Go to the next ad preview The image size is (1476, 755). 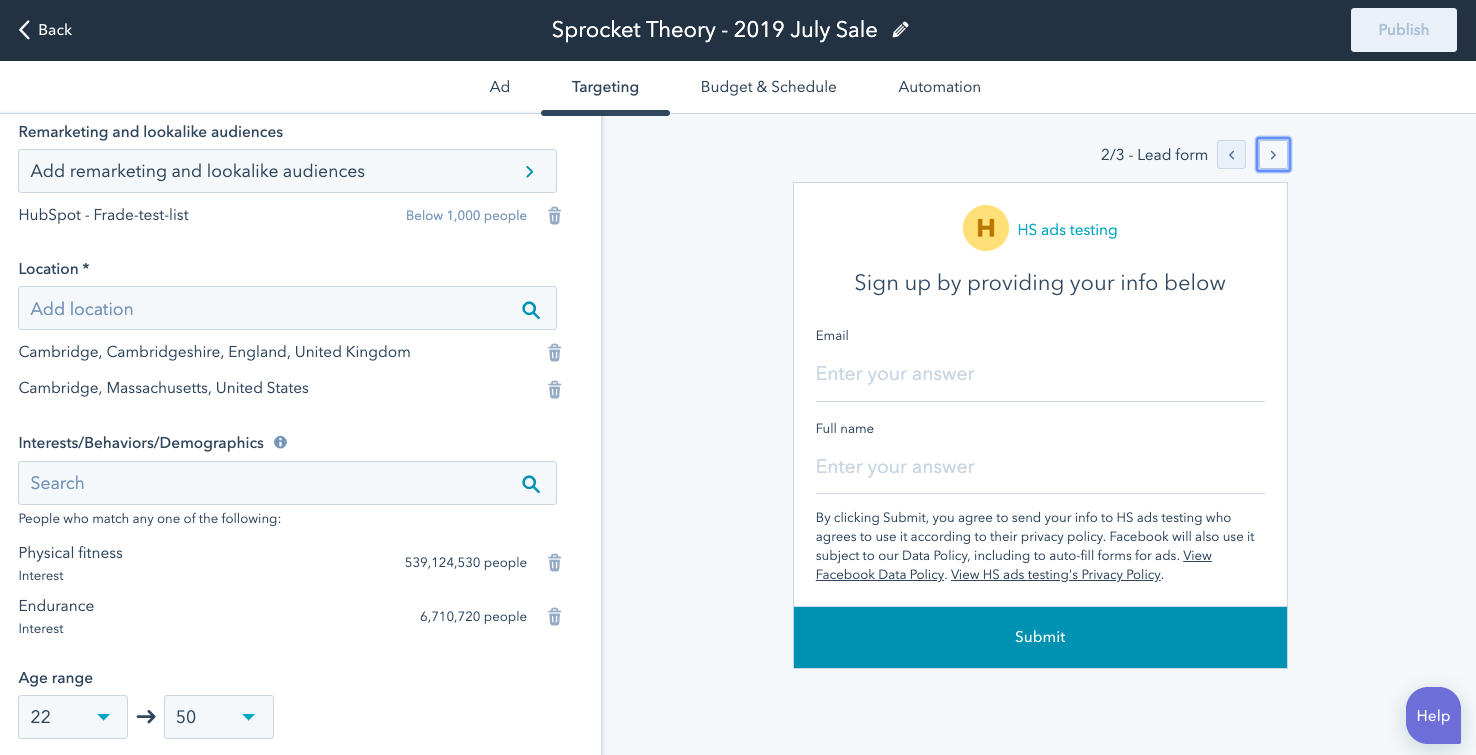pos(1272,155)
